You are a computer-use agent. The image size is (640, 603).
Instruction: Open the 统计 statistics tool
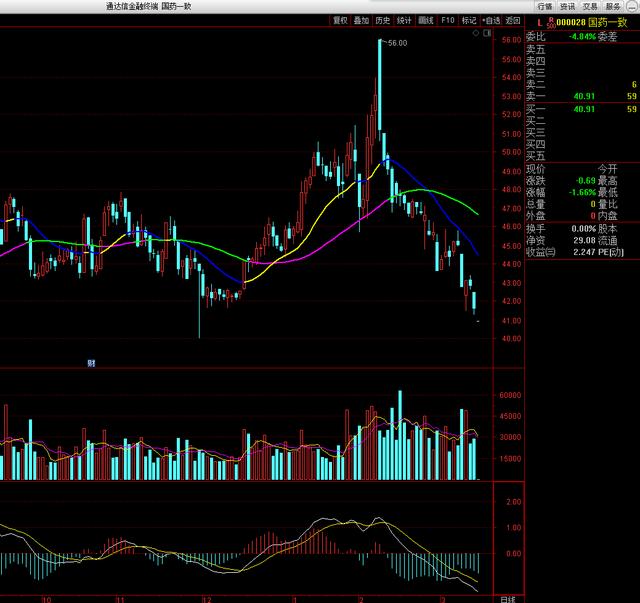pyautogui.click(x=404, y=20)
